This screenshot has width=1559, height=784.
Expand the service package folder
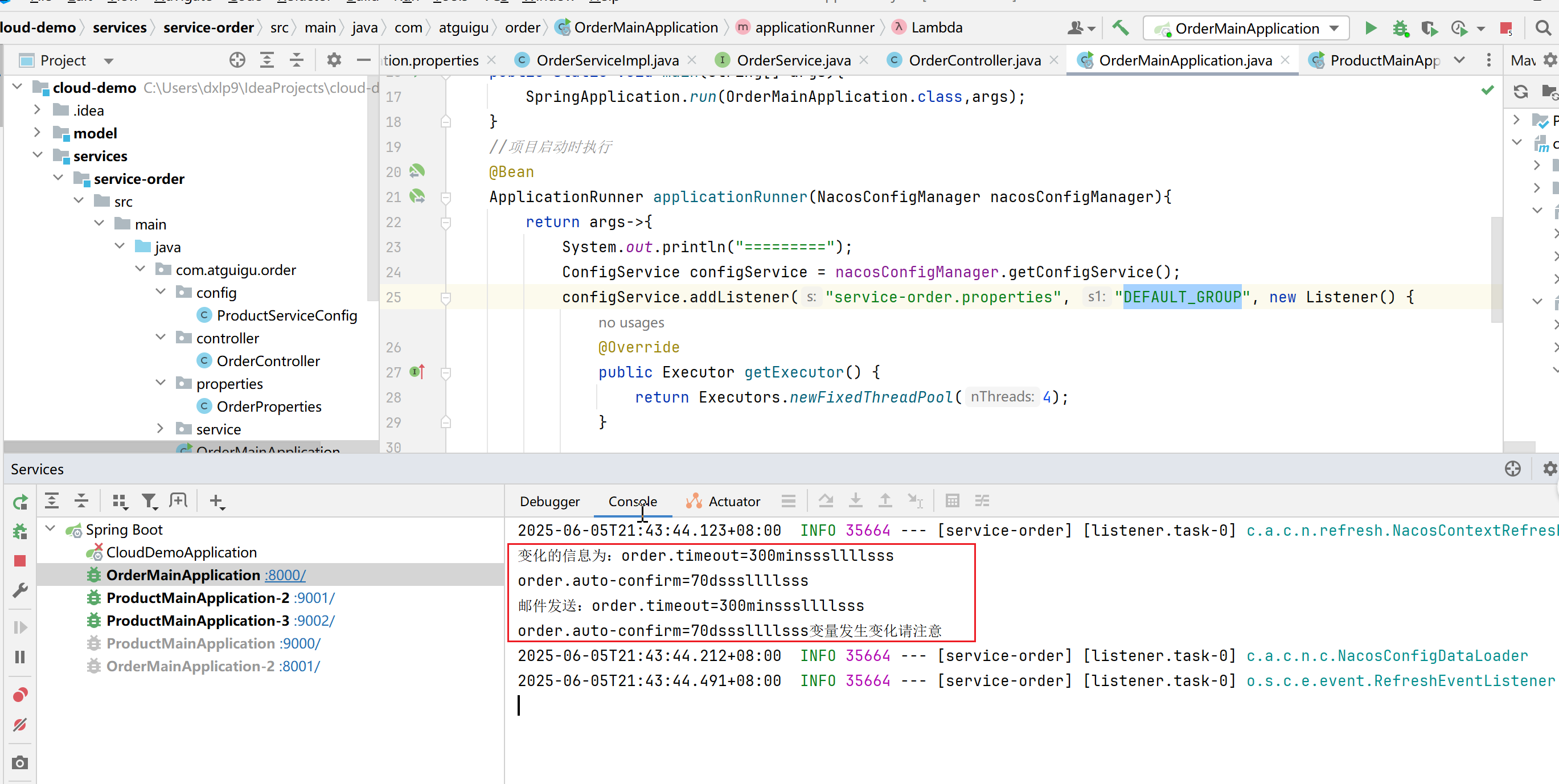coord(160,429)
